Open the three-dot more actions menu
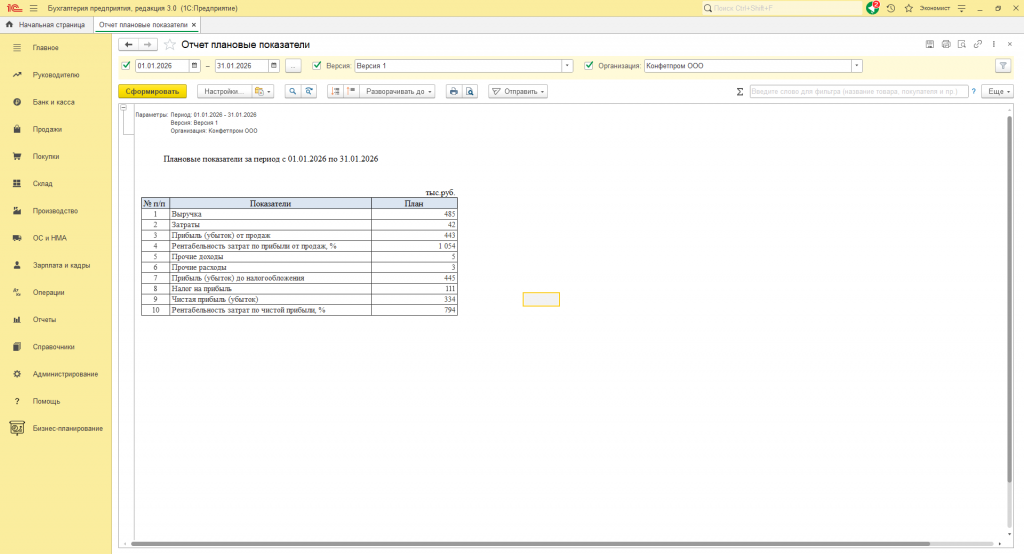The height and width of the screenshot is (554, 1024). 994,44
